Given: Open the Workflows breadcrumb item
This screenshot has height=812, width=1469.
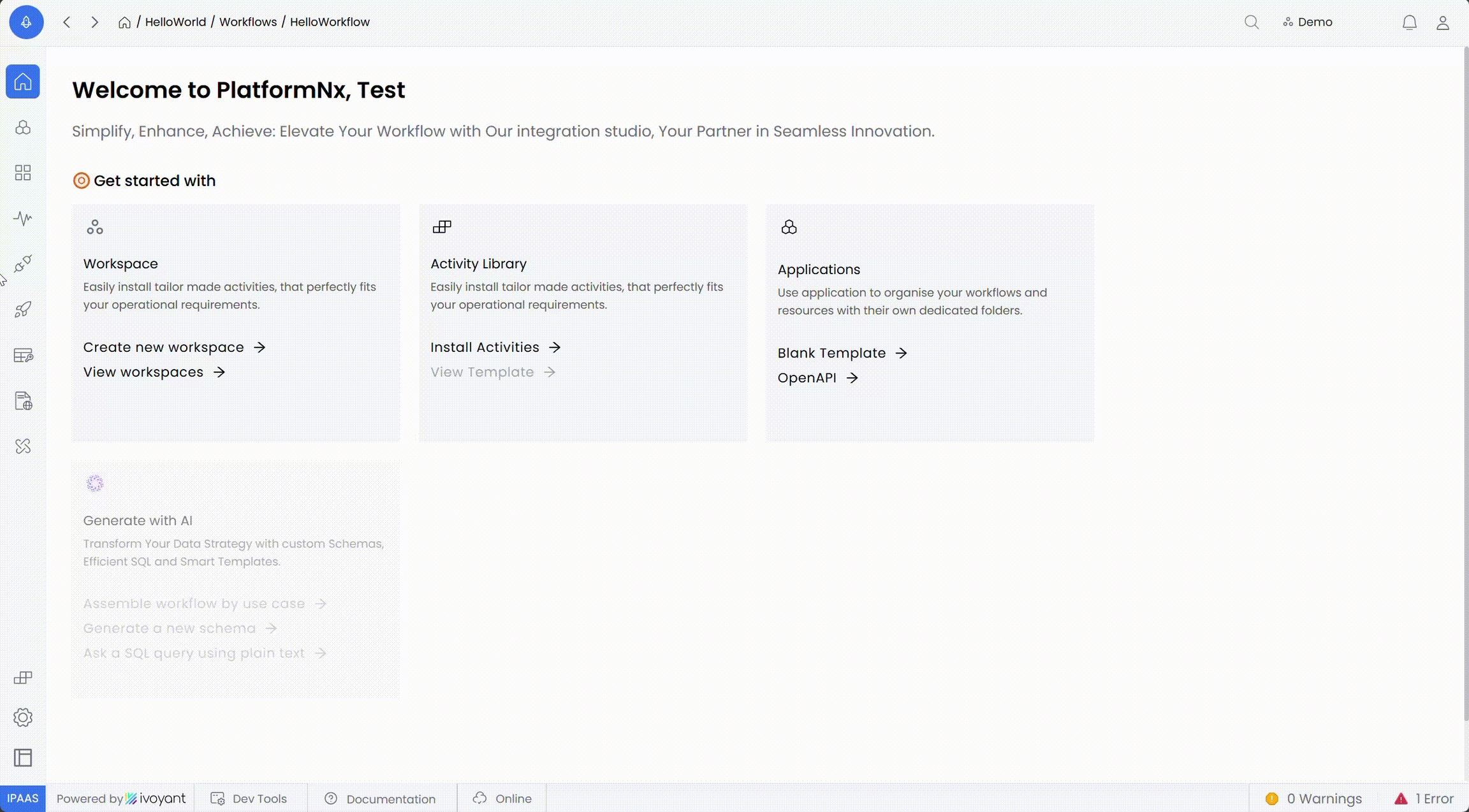Looking at the screenshot, I should [248, 22].
